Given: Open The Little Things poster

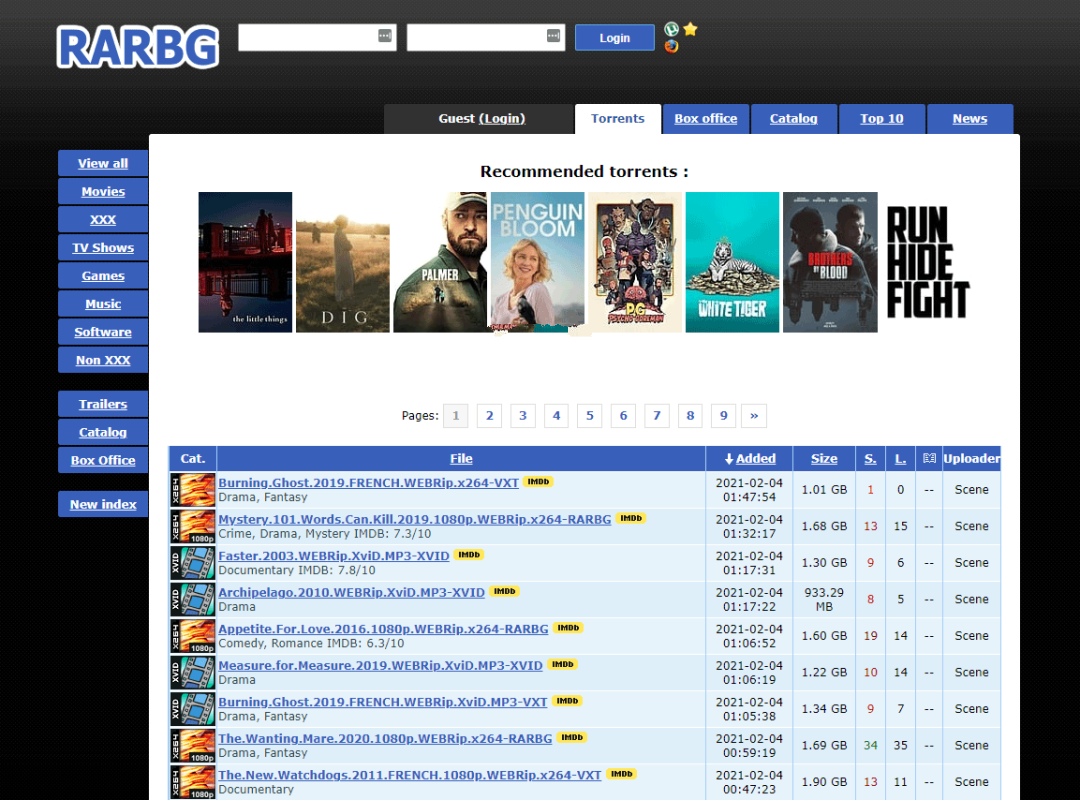Looking at the screenshot, I should pyautogui.click(x=245, y=262).
